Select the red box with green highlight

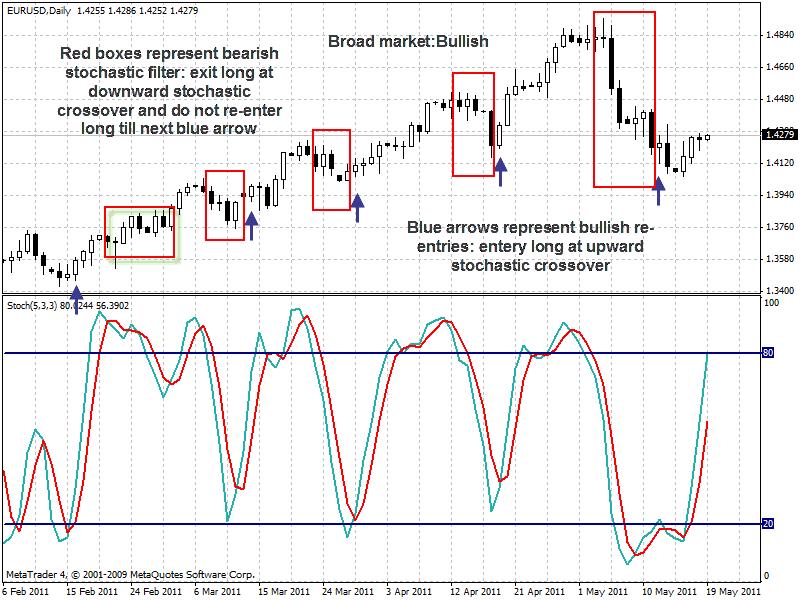click(140, 232)
